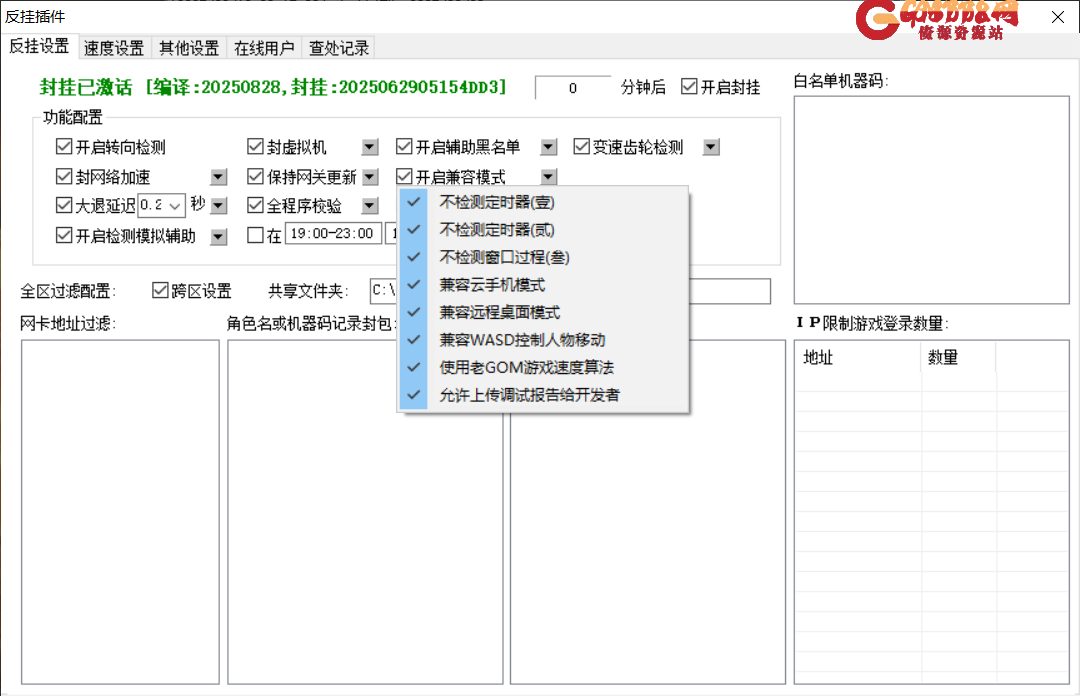The width and height of the screenshot is (1080, 696).
Task: Open the arrow button for 开启检测模拟辅助
Action: pyautogui.click(x=219, y=236)
